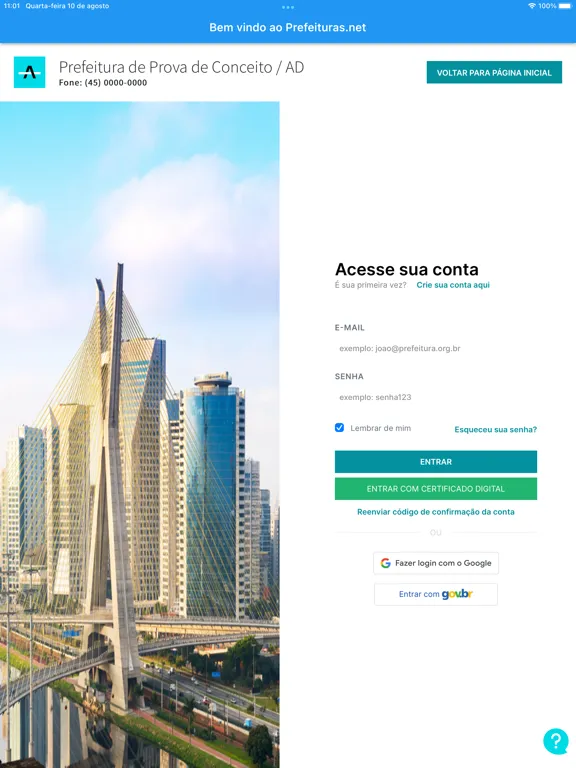The height and width of the screenshot is (768, 576).
Task: Choose Entrar com gov.br option
Action: 436,594
